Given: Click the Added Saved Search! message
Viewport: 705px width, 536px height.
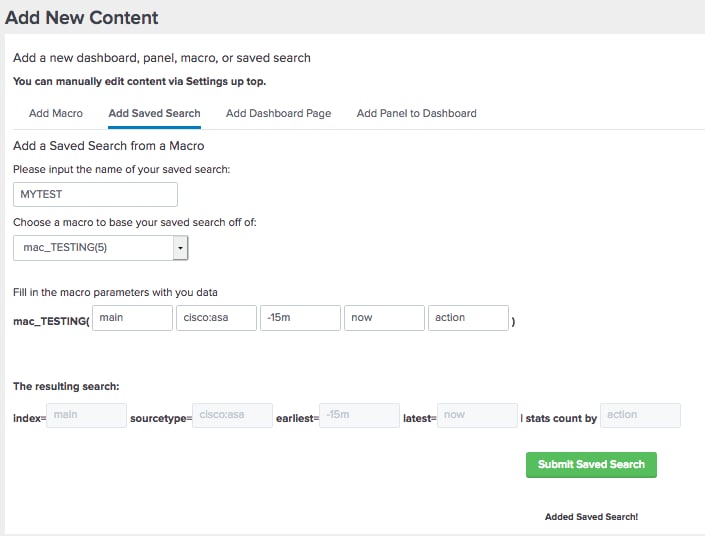Looking at the screenshot, I should click(x=591, y=517).
